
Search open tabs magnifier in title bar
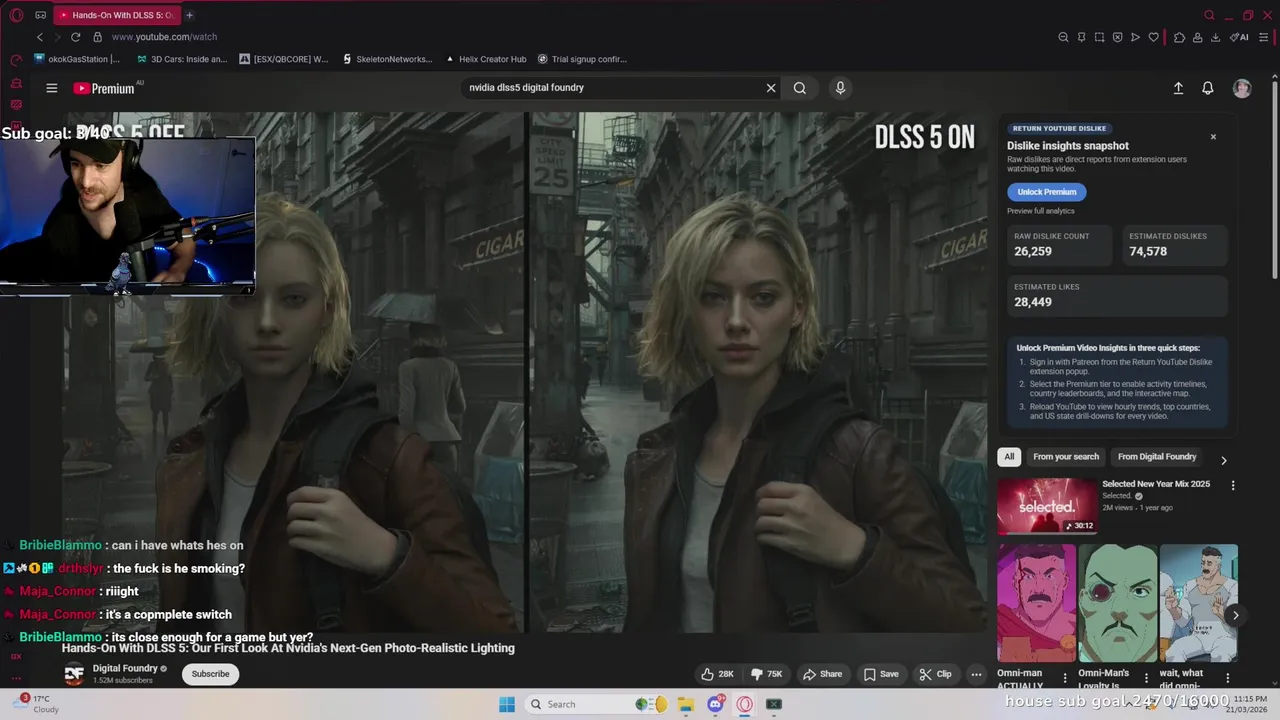(x=1209, y=15)
